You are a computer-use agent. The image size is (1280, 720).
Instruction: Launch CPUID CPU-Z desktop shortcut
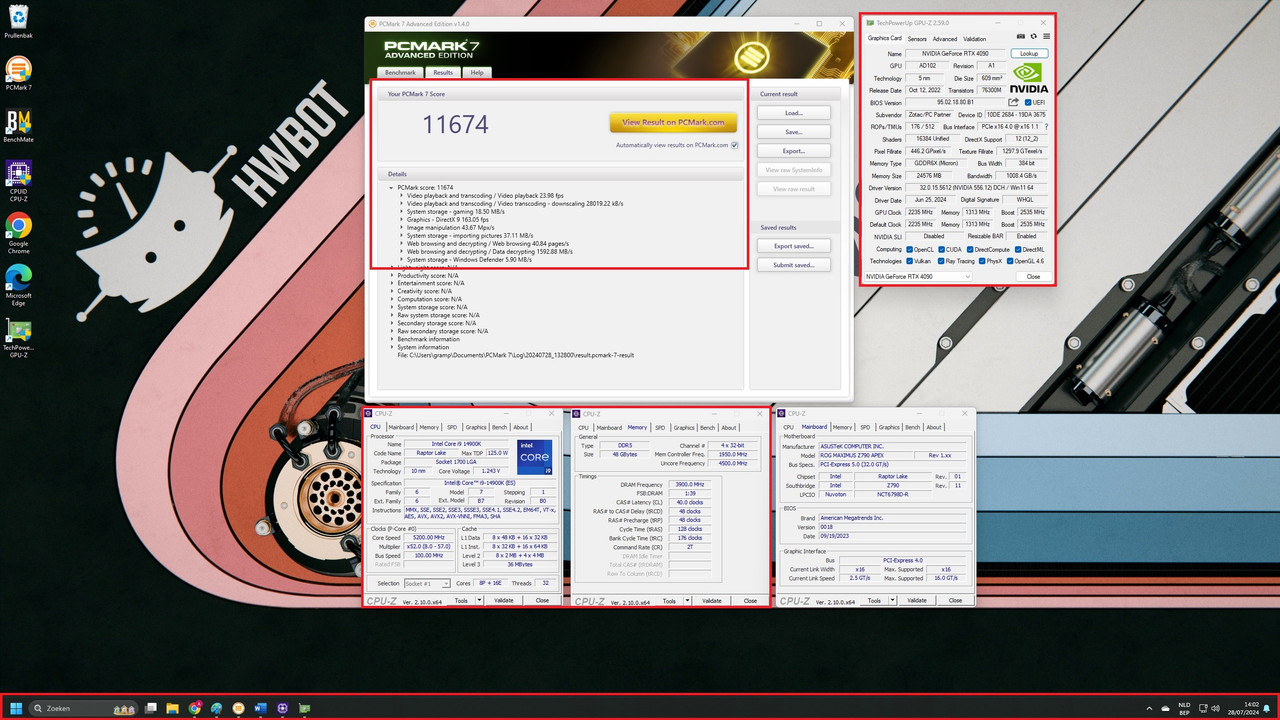point(18,180)
